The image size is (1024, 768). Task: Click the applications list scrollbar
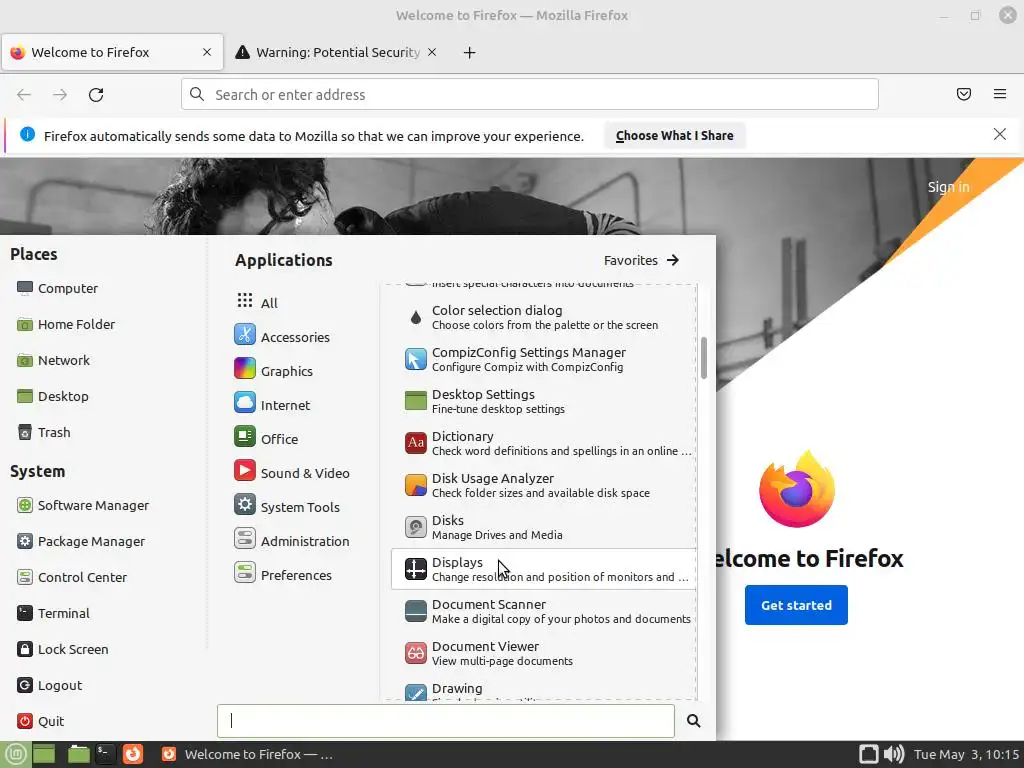pyautogui.click(x=703, y=358)
